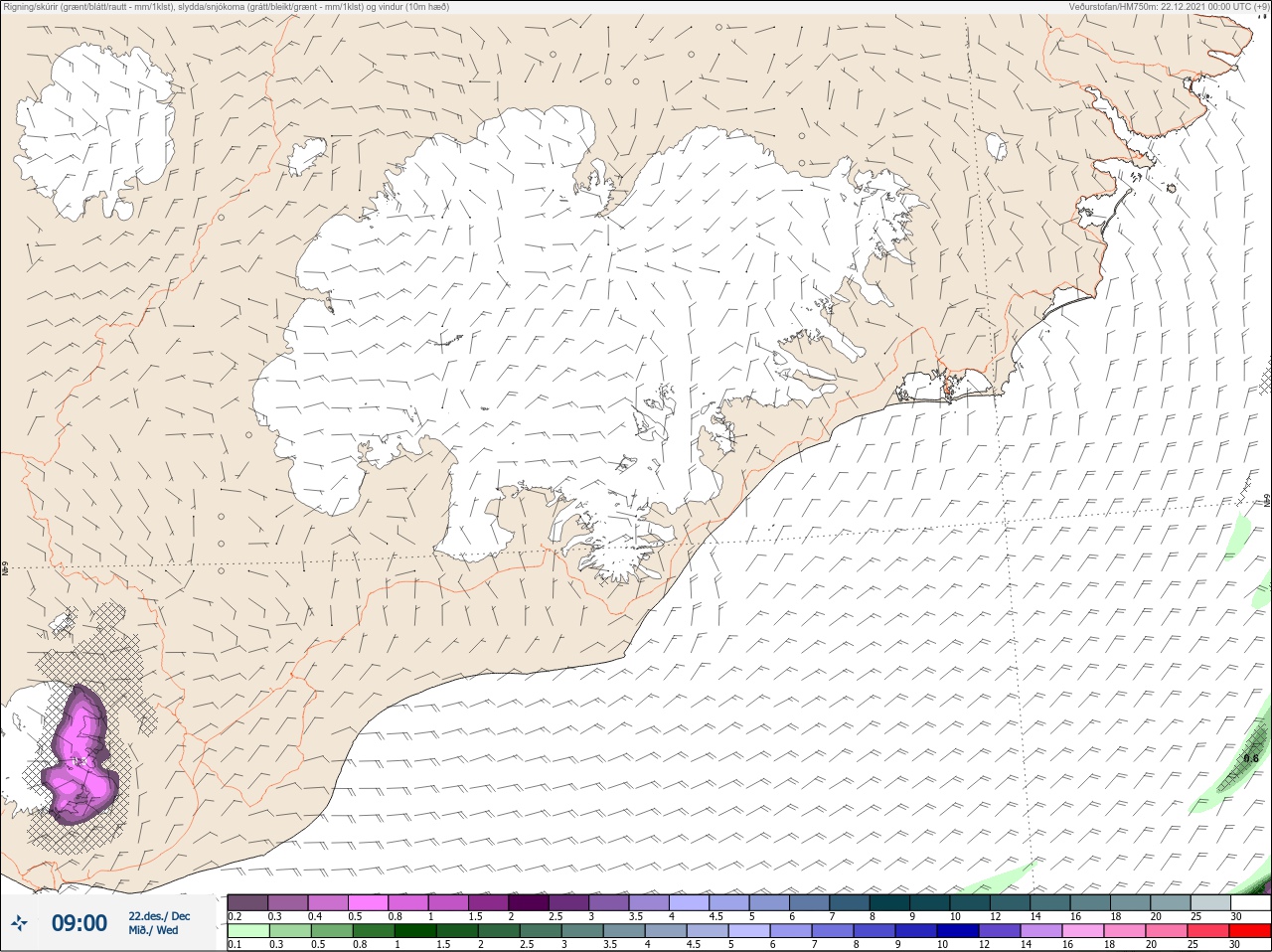The width and height of the screenshot is (1272, 952).
Task: Click the Veðurstofan logo icon beside 09:00
Action: (x=19, y=924)
